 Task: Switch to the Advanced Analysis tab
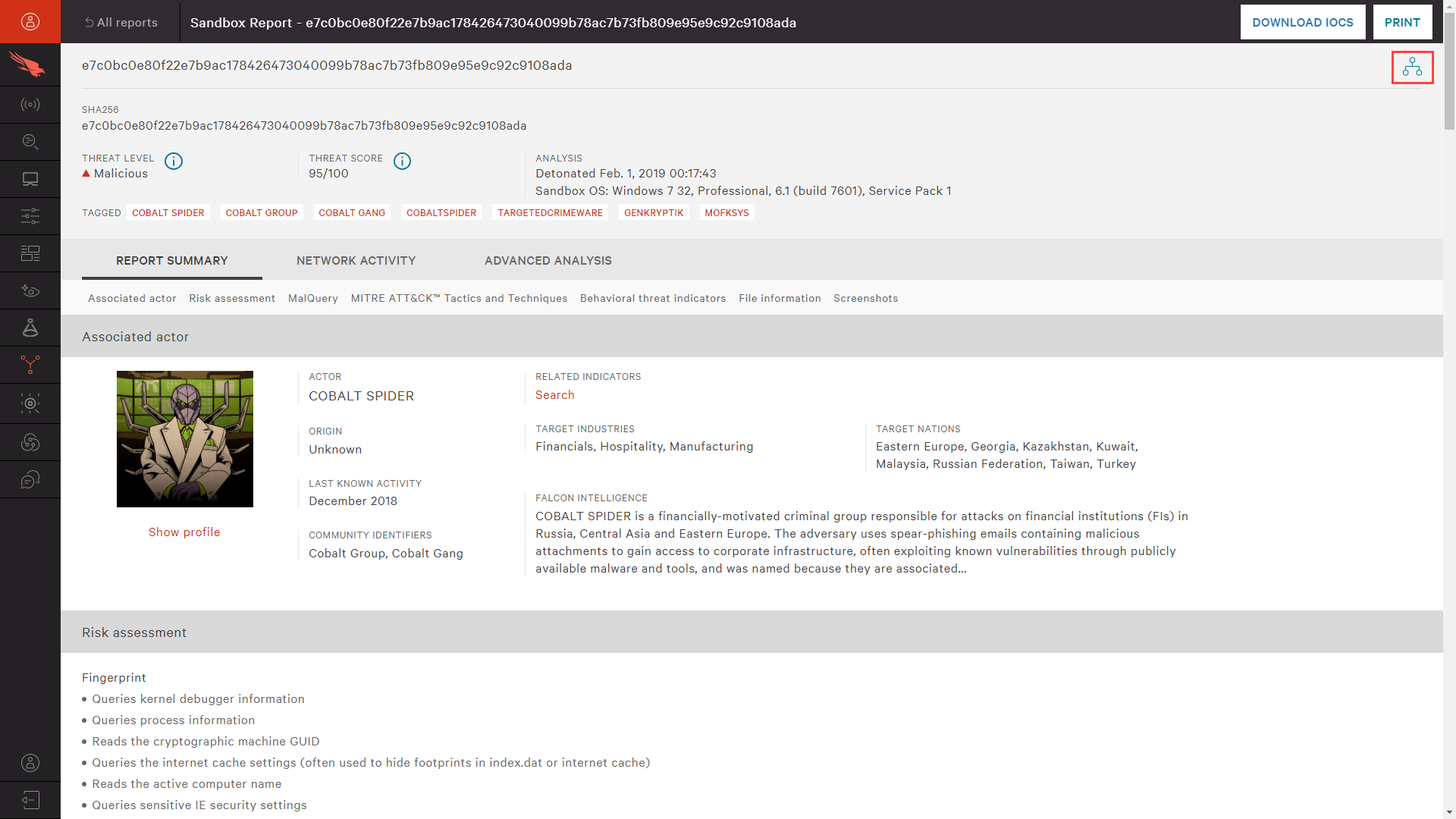[548, 260]
